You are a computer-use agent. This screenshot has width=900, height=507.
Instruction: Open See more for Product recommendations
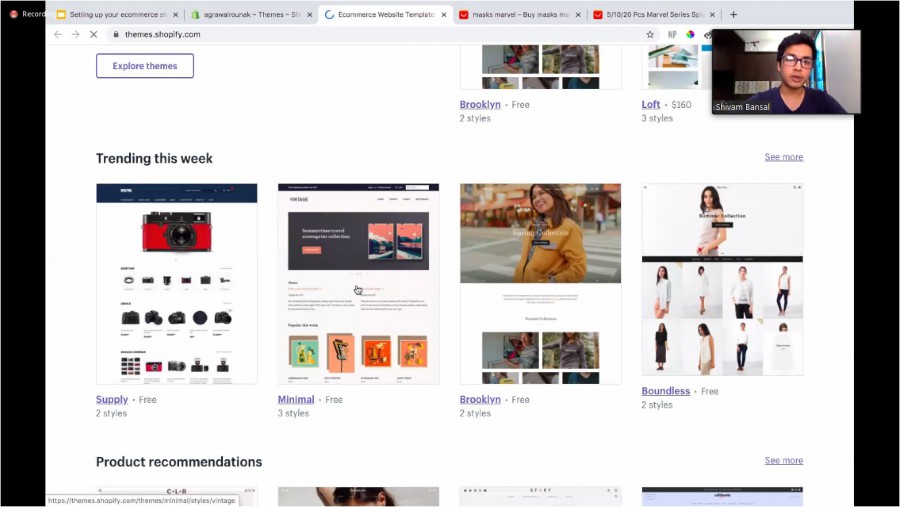(x=783, y=460)
